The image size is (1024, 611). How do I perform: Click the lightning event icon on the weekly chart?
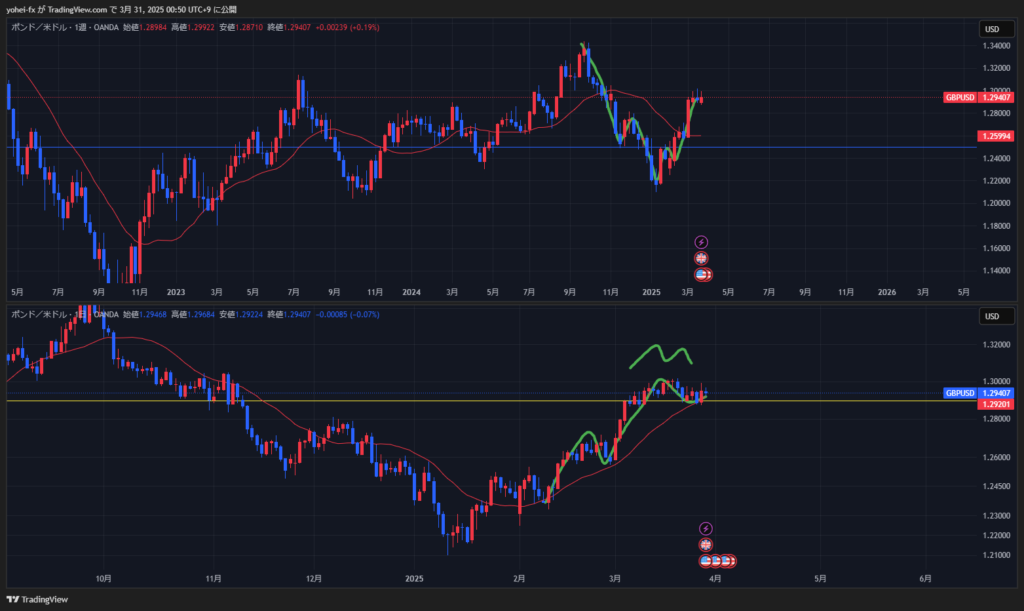point(702,242)
